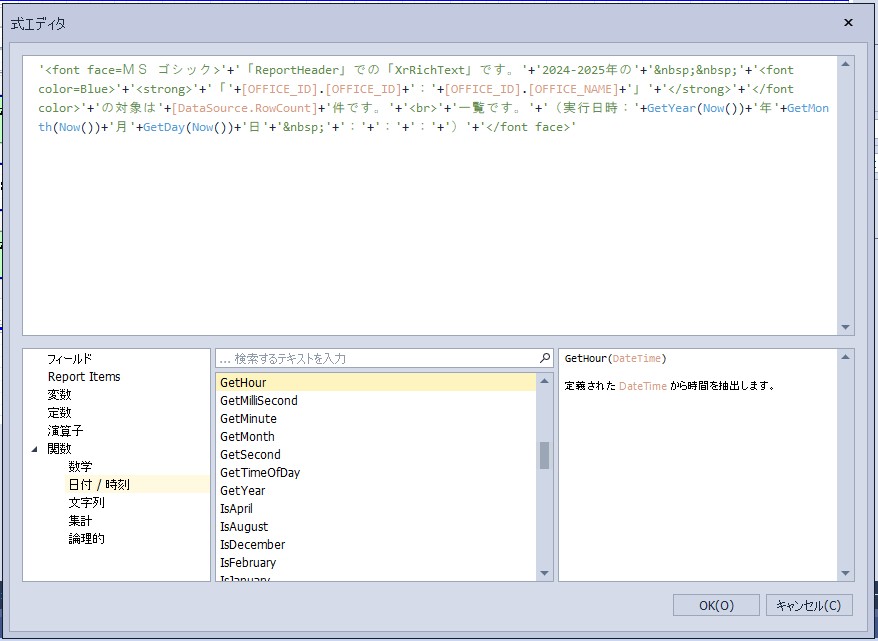Close the 式エディタ dialog window
This screenshot has height=641, width=878.
[x=848, y=22]
